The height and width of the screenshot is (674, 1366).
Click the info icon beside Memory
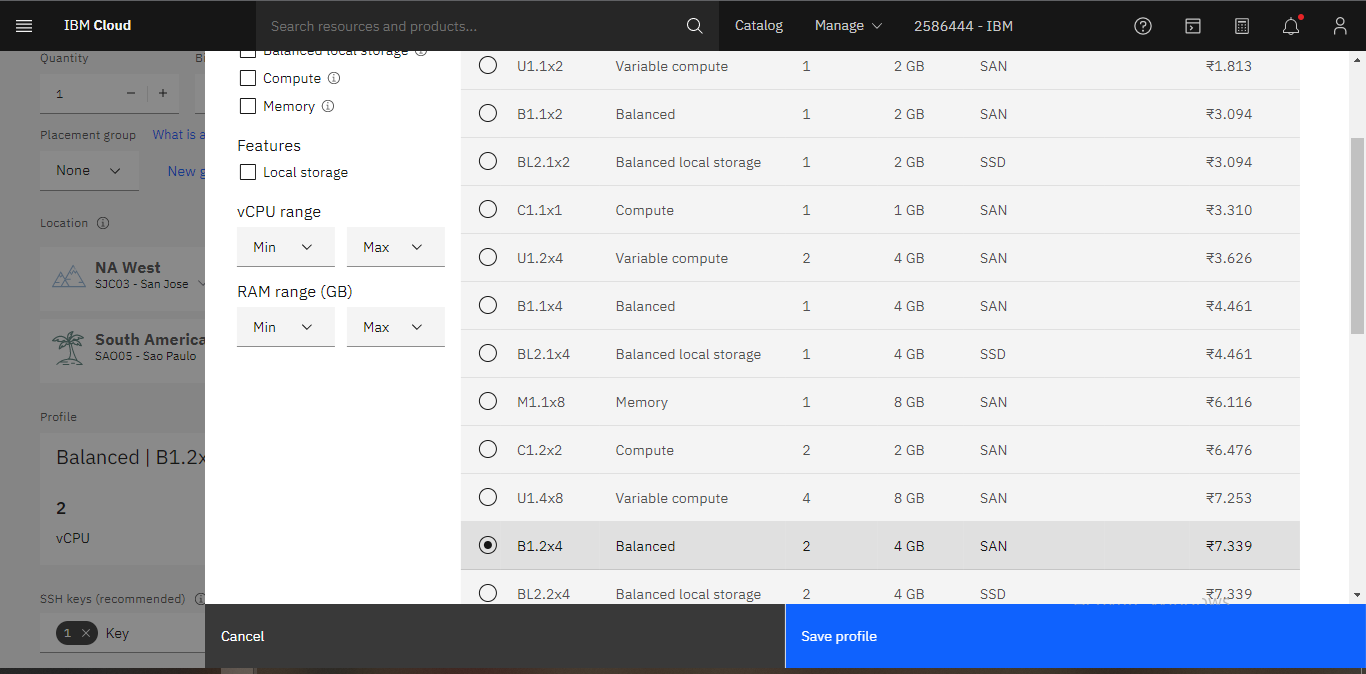(x=328, y=106)
